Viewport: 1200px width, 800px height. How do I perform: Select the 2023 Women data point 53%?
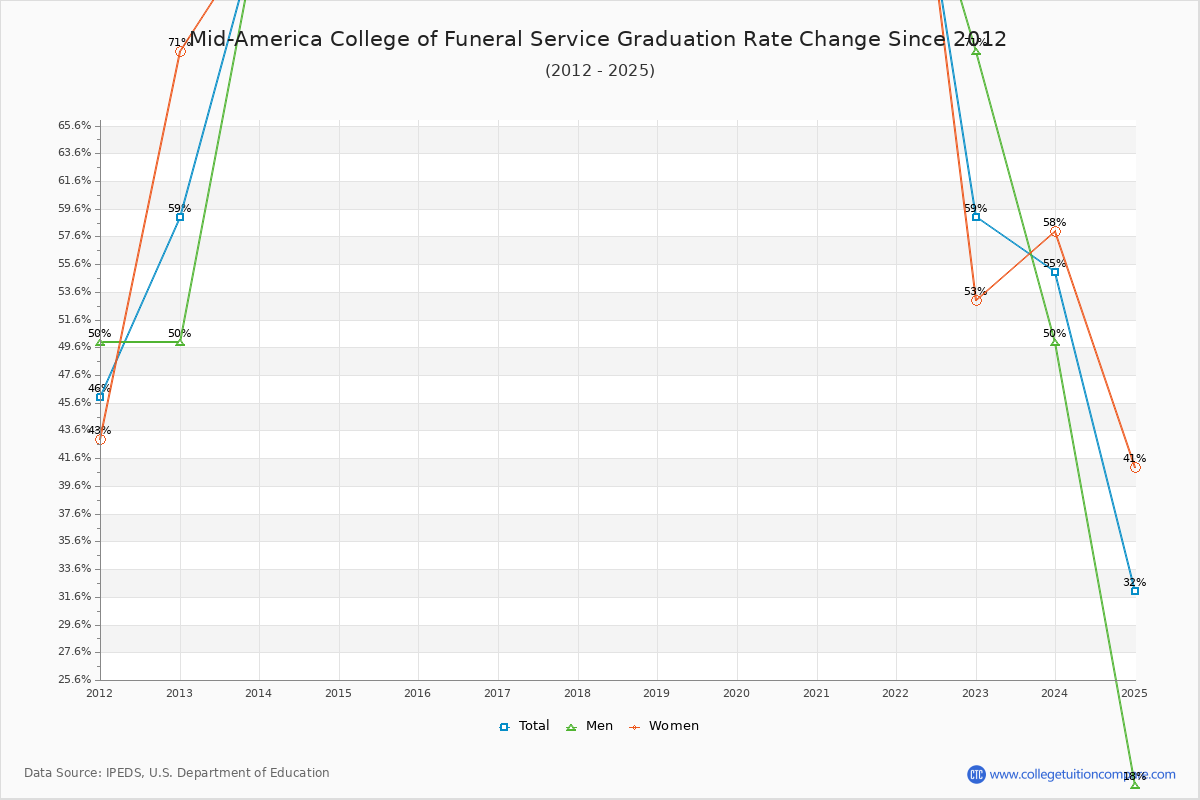tap(976, 300)
